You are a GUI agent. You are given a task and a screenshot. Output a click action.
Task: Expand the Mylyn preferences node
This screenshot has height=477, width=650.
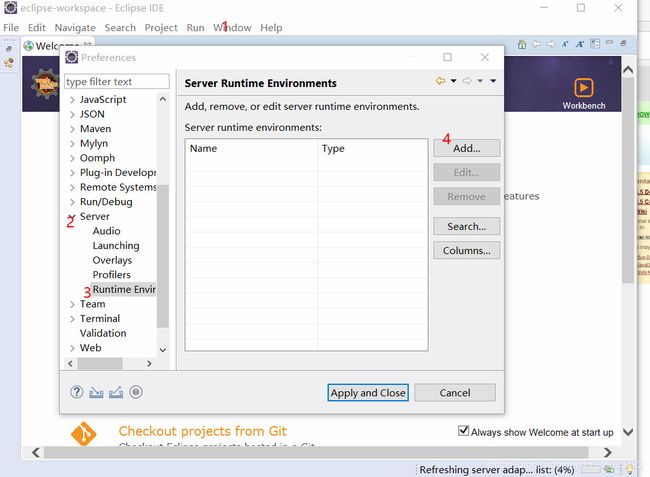pos(73,144)
